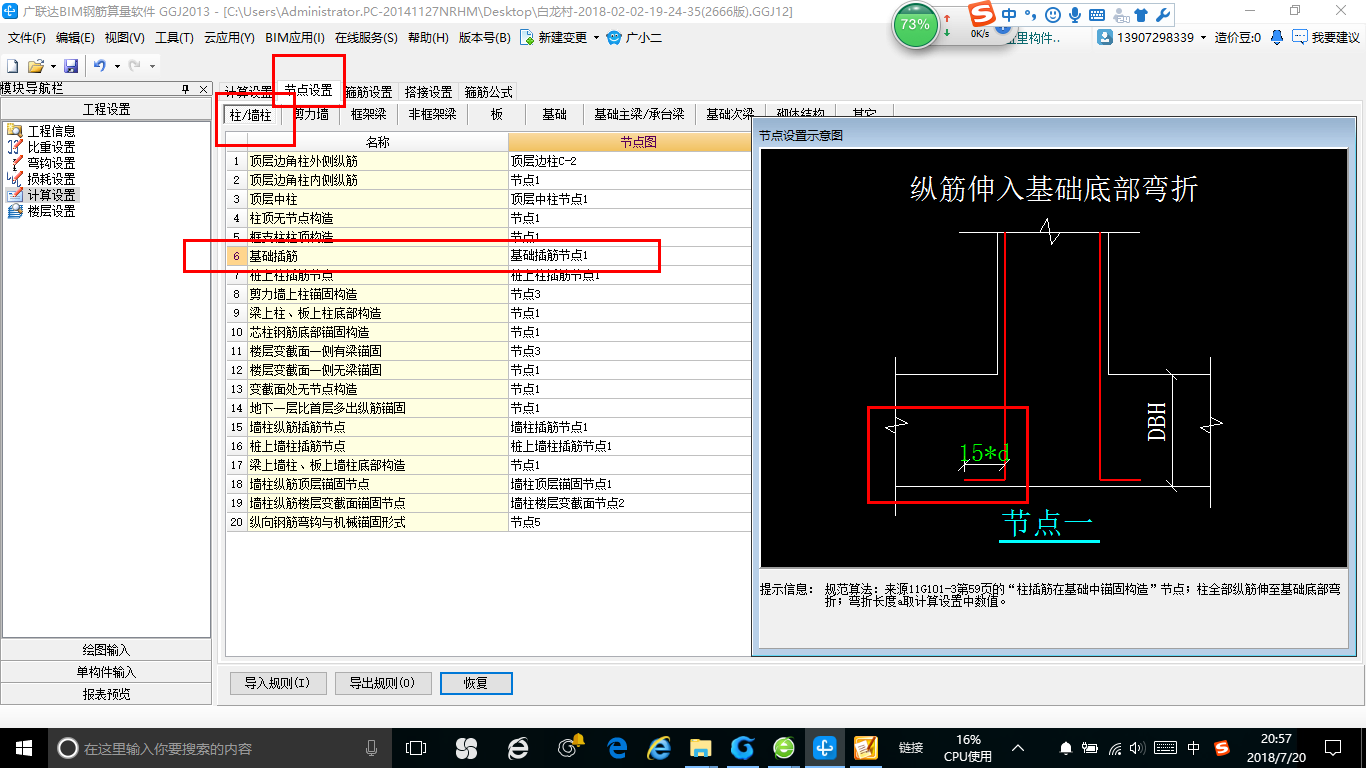Open the Sogou emoji smiley icon

pos(1053,15)
